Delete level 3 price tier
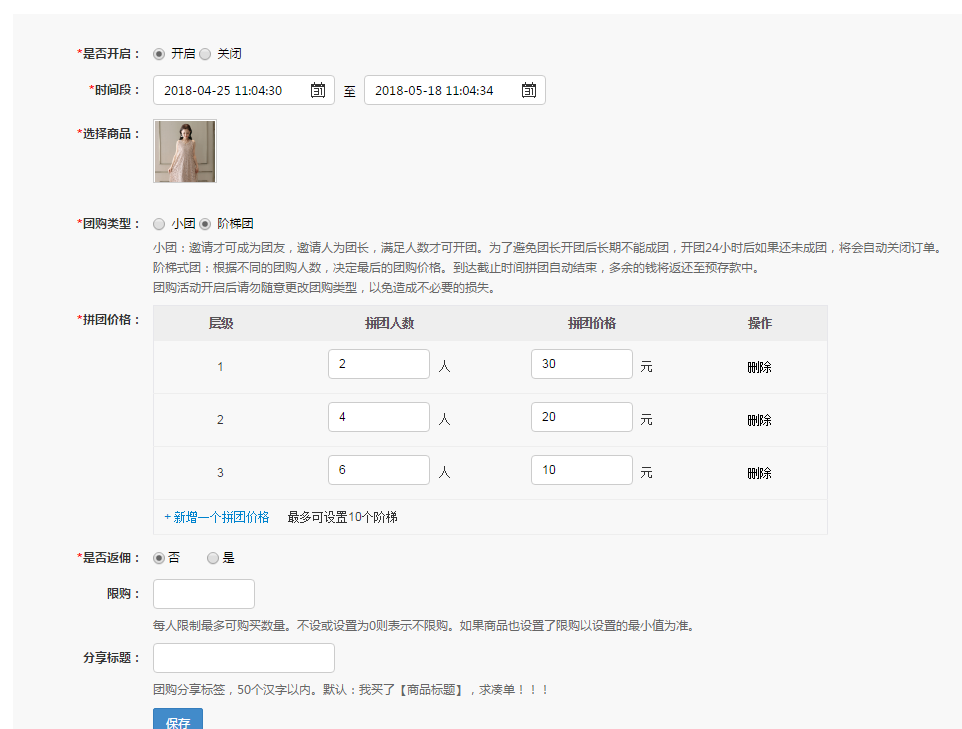 coord(760,473)
